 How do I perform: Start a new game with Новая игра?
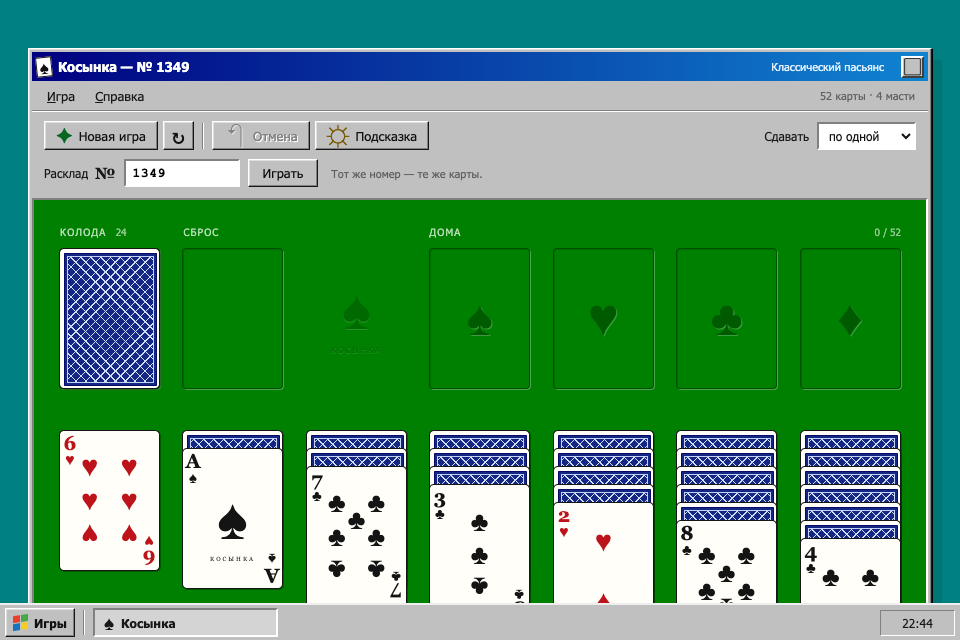coord(101,137)
